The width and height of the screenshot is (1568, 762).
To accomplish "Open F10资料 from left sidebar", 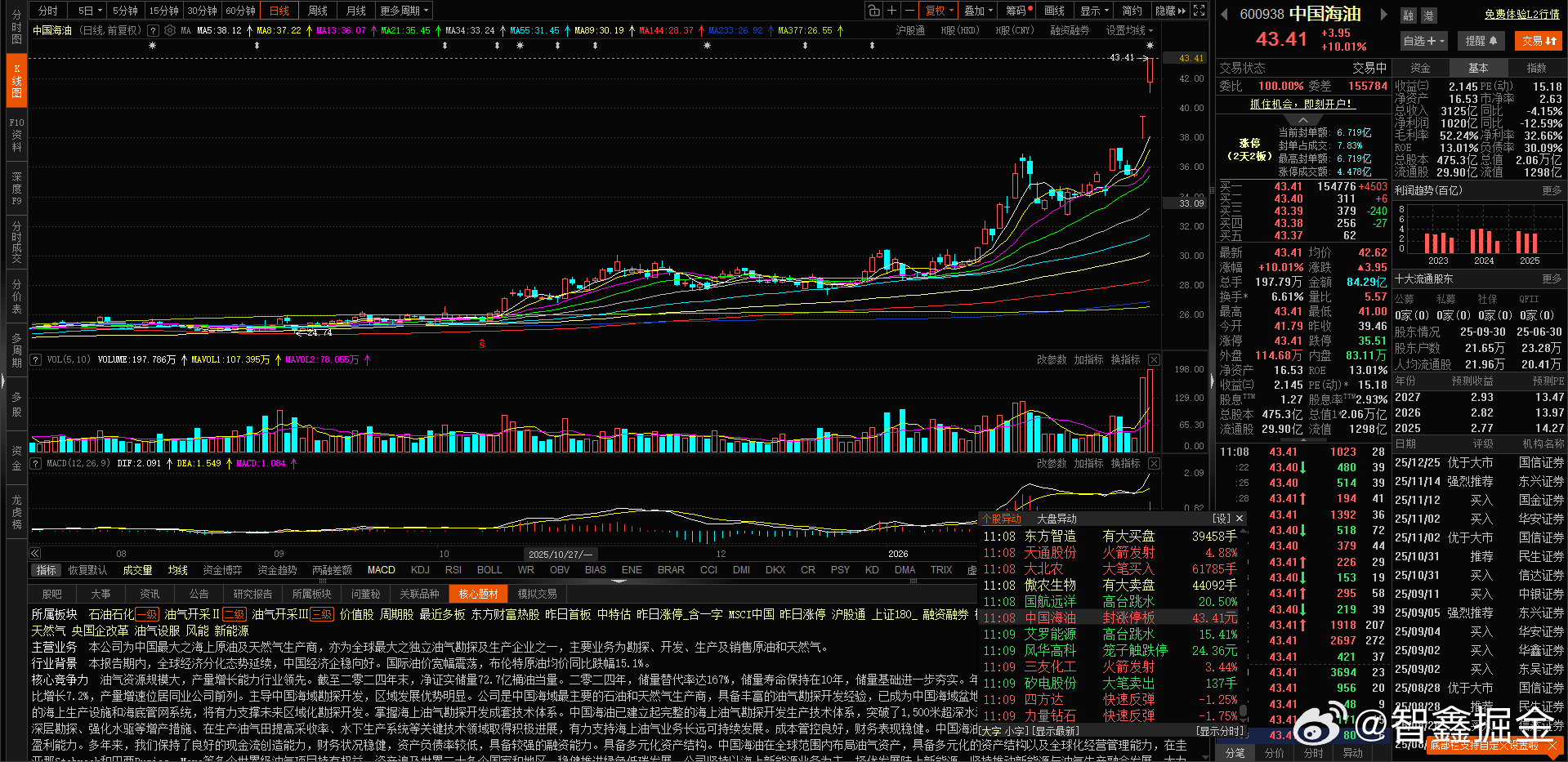I will pyautogui.click(x=16, y=135).
